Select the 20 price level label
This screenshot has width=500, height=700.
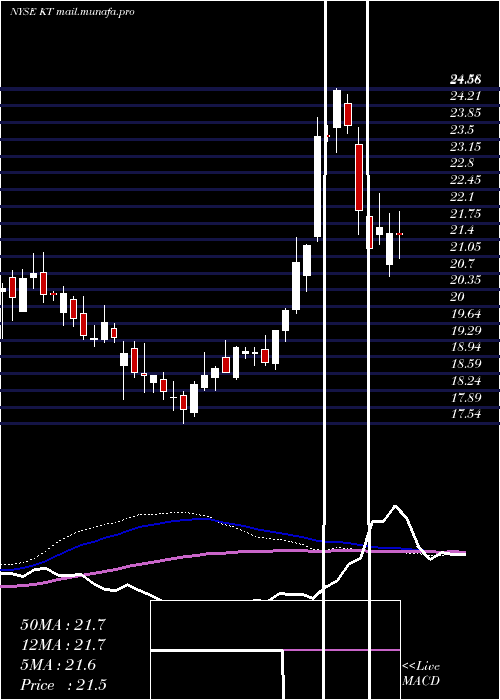[458, 297]
